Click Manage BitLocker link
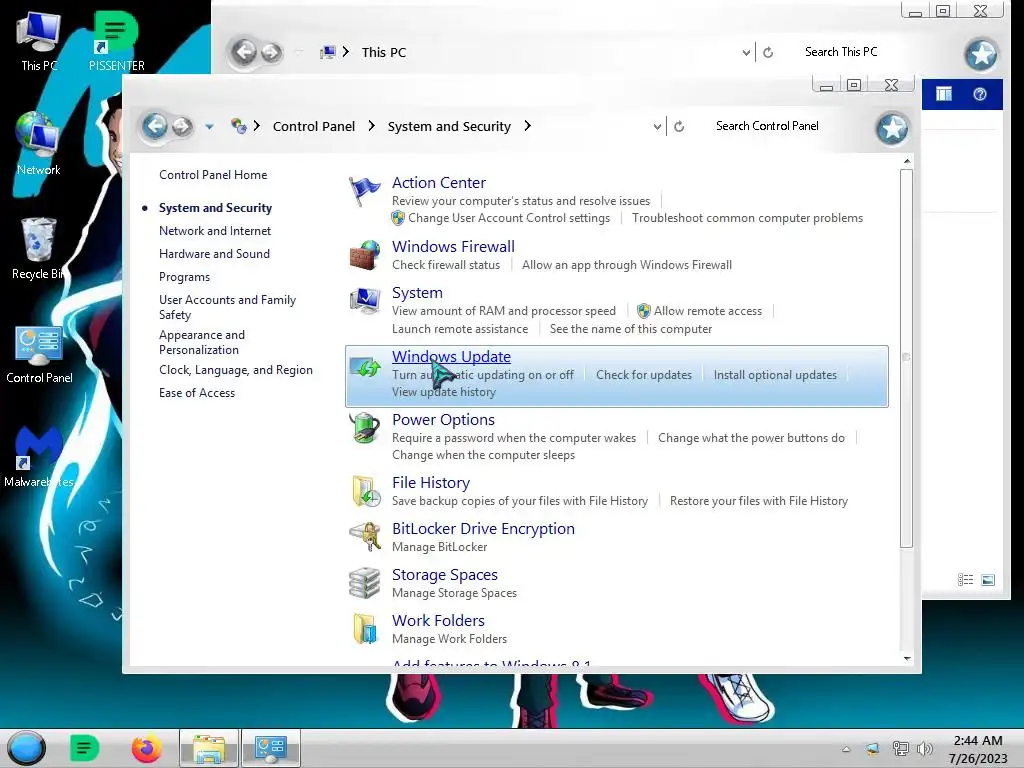The image size is (1024, 768). [x=440, y=547]
